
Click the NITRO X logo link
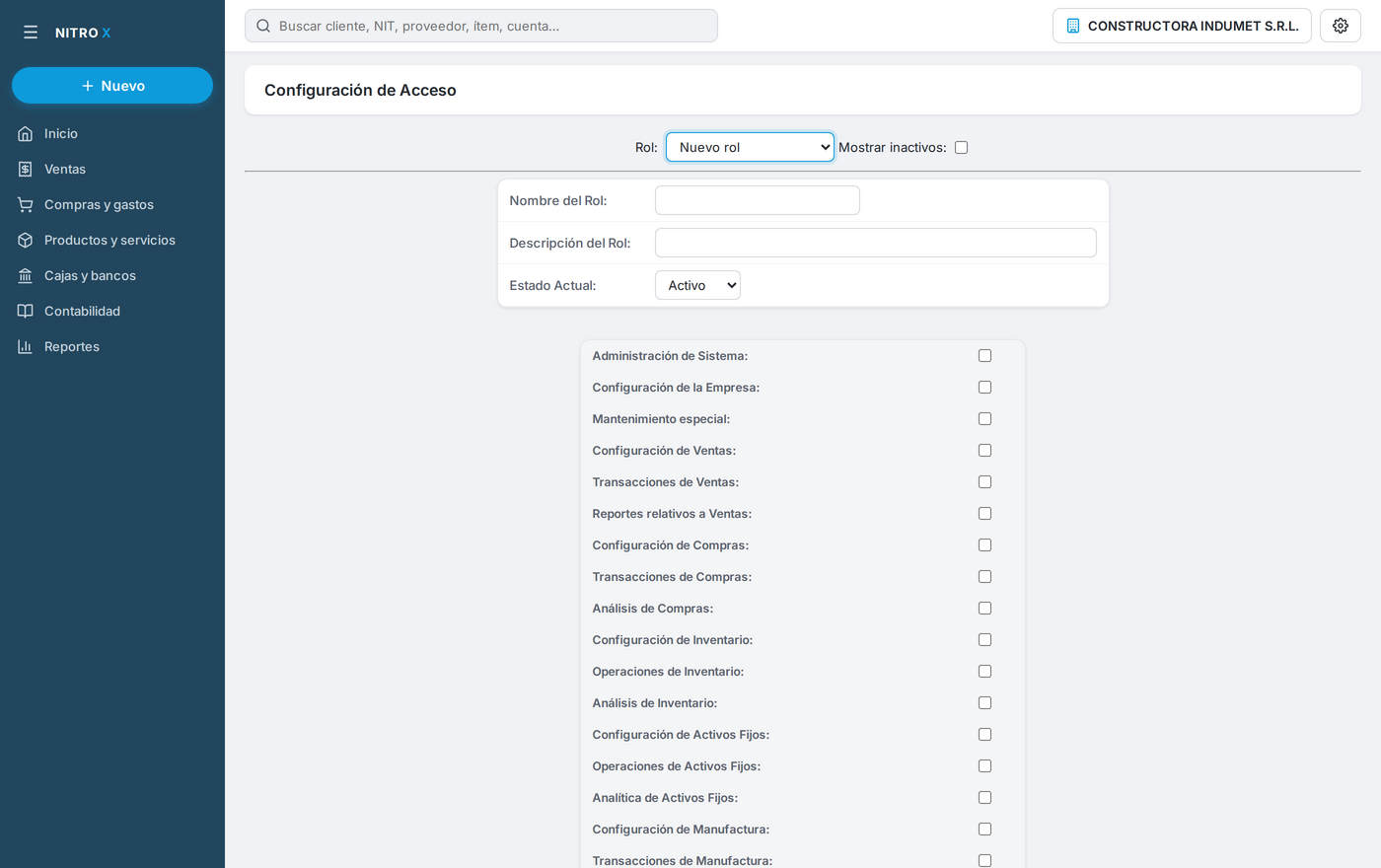(83, 33)
